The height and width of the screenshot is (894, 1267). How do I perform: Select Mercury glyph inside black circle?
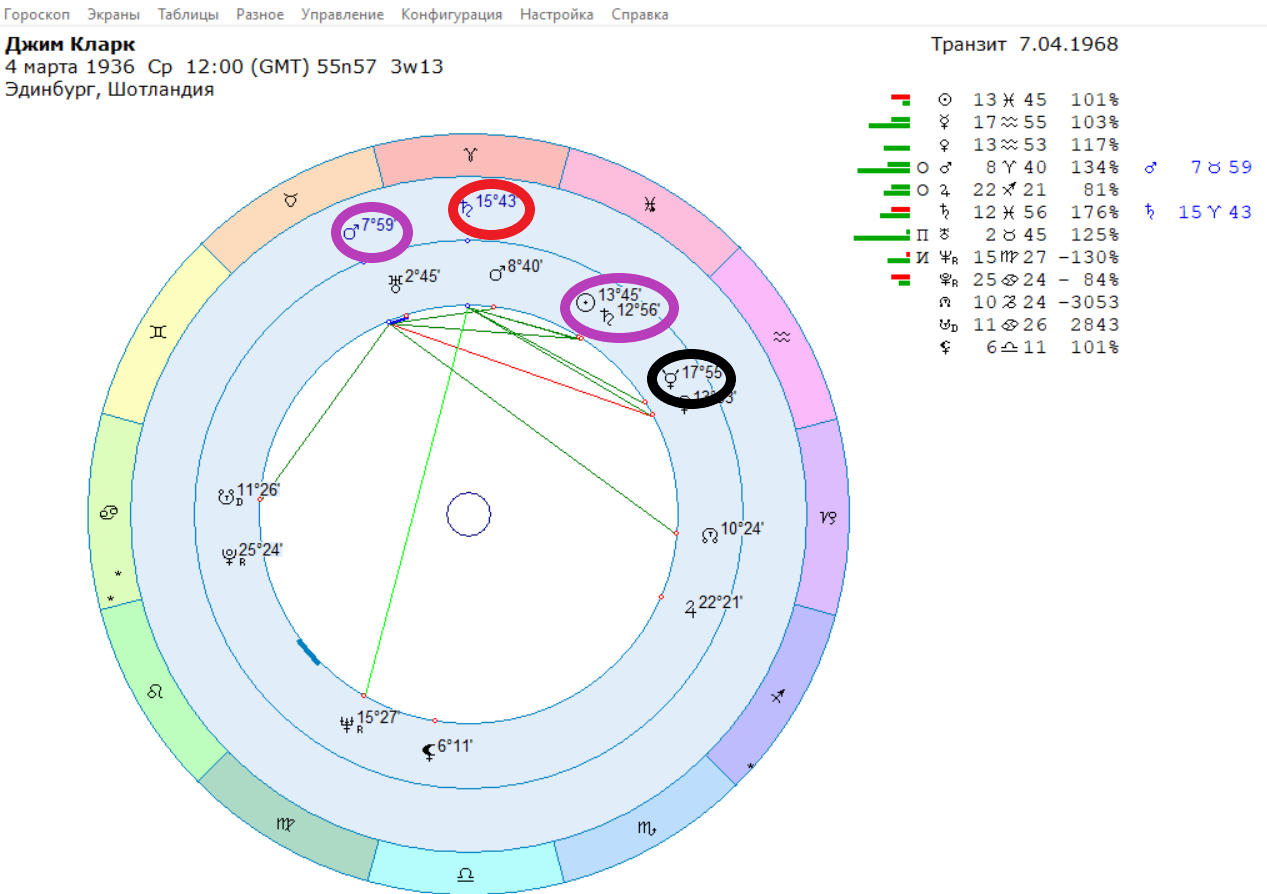[x=670, y=376]
